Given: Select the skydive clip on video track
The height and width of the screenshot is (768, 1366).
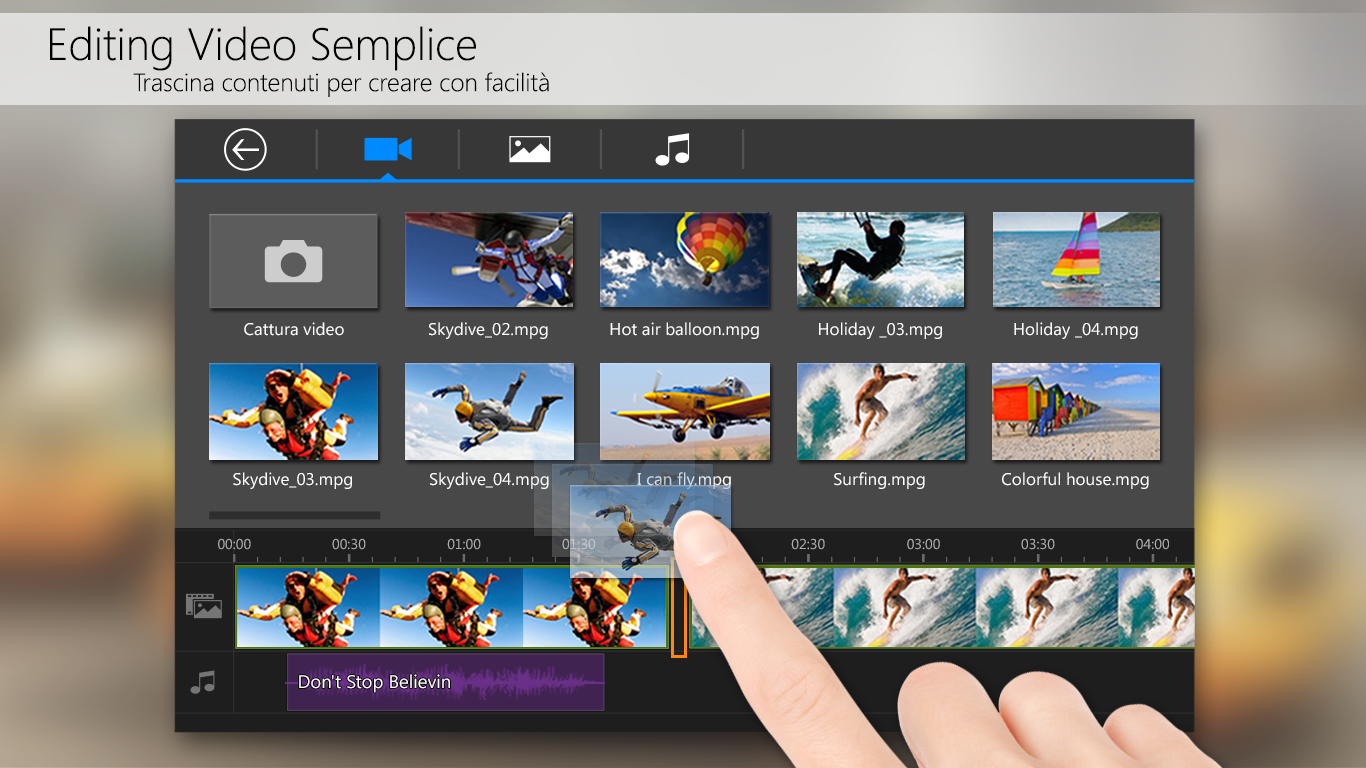Looking at the screenshot, I should (452, 607).
